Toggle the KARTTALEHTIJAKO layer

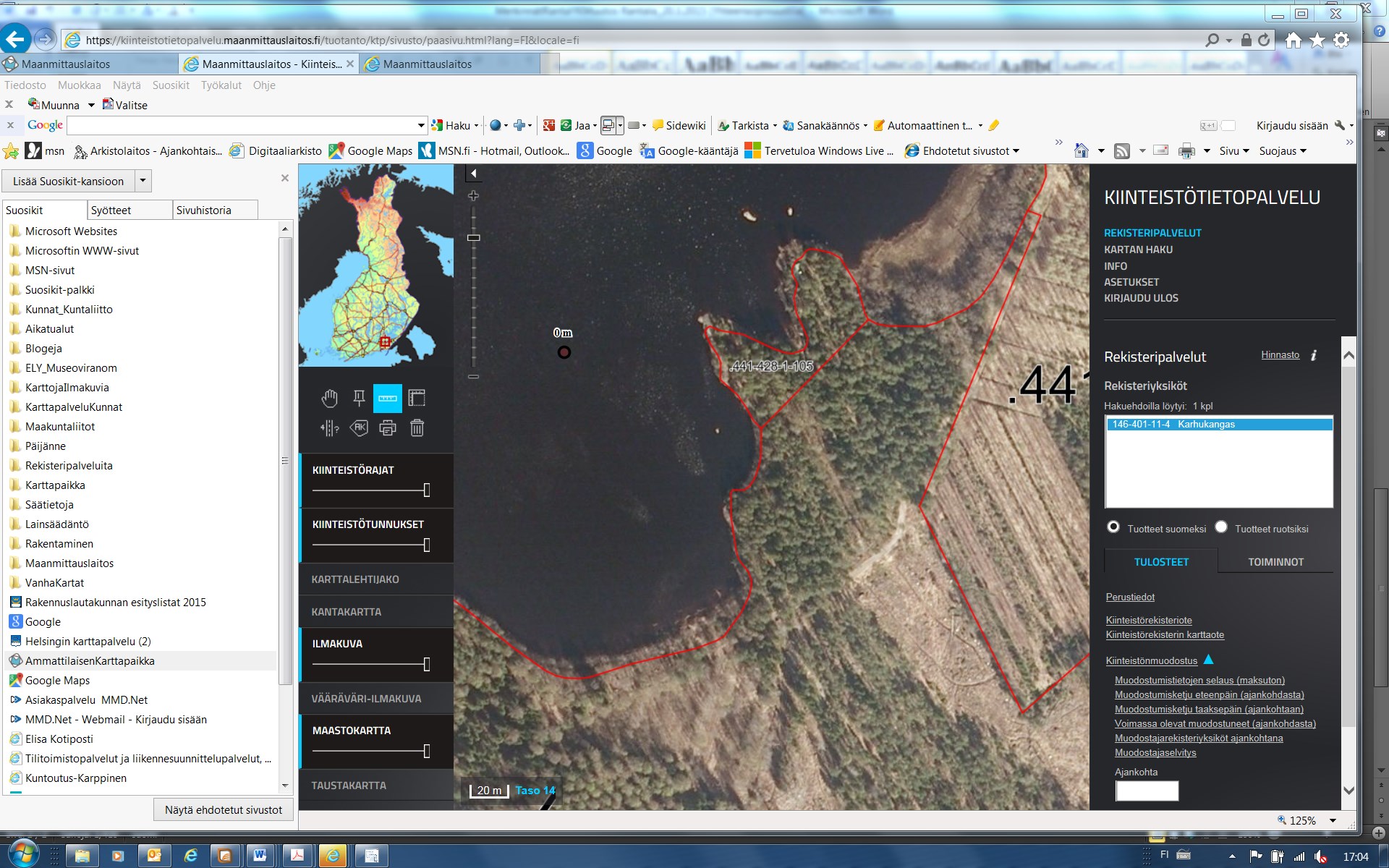[x=355, y=579]
